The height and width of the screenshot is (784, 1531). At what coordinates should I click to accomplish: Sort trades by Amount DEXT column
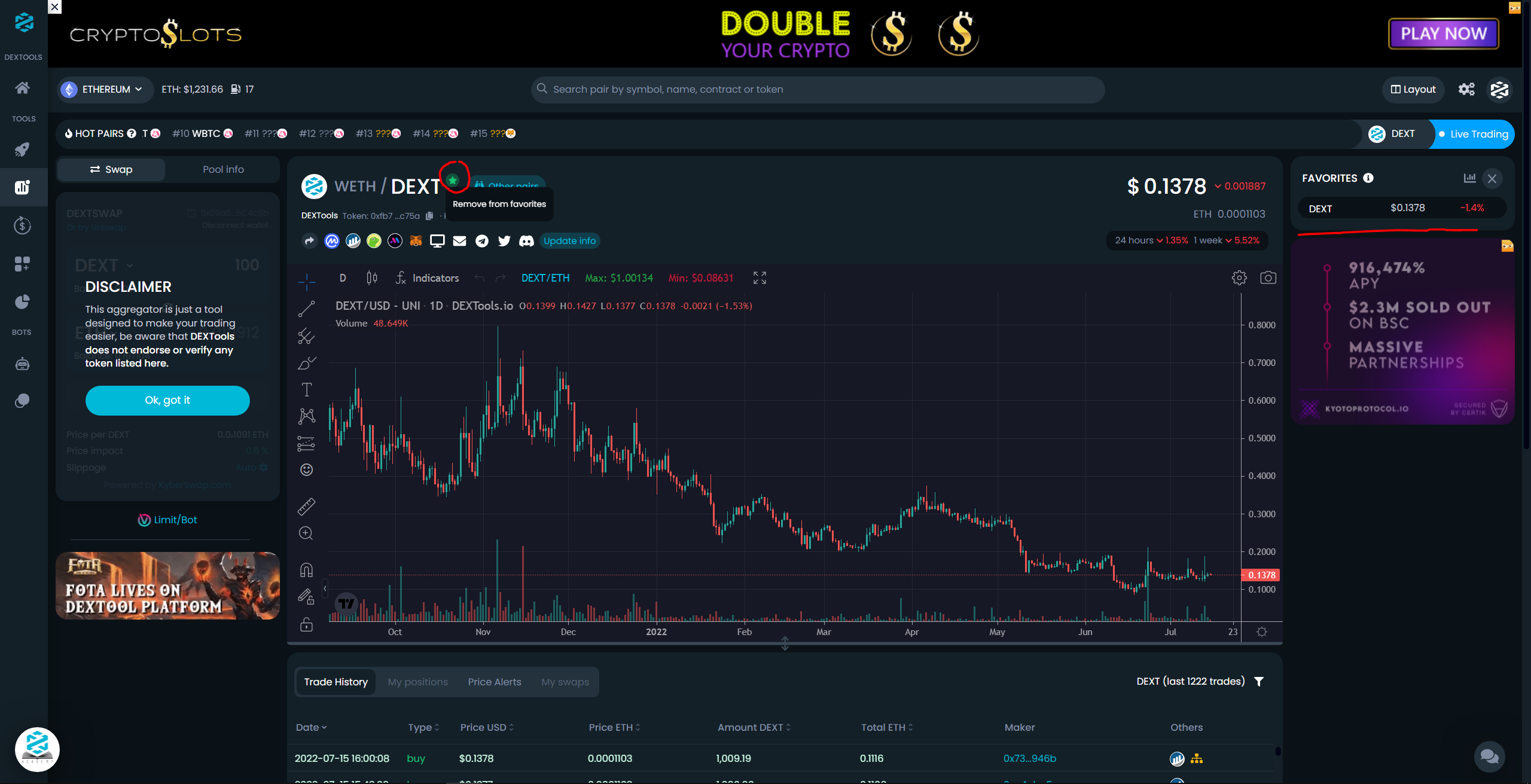pyautogui.click(x=754, y=728)
